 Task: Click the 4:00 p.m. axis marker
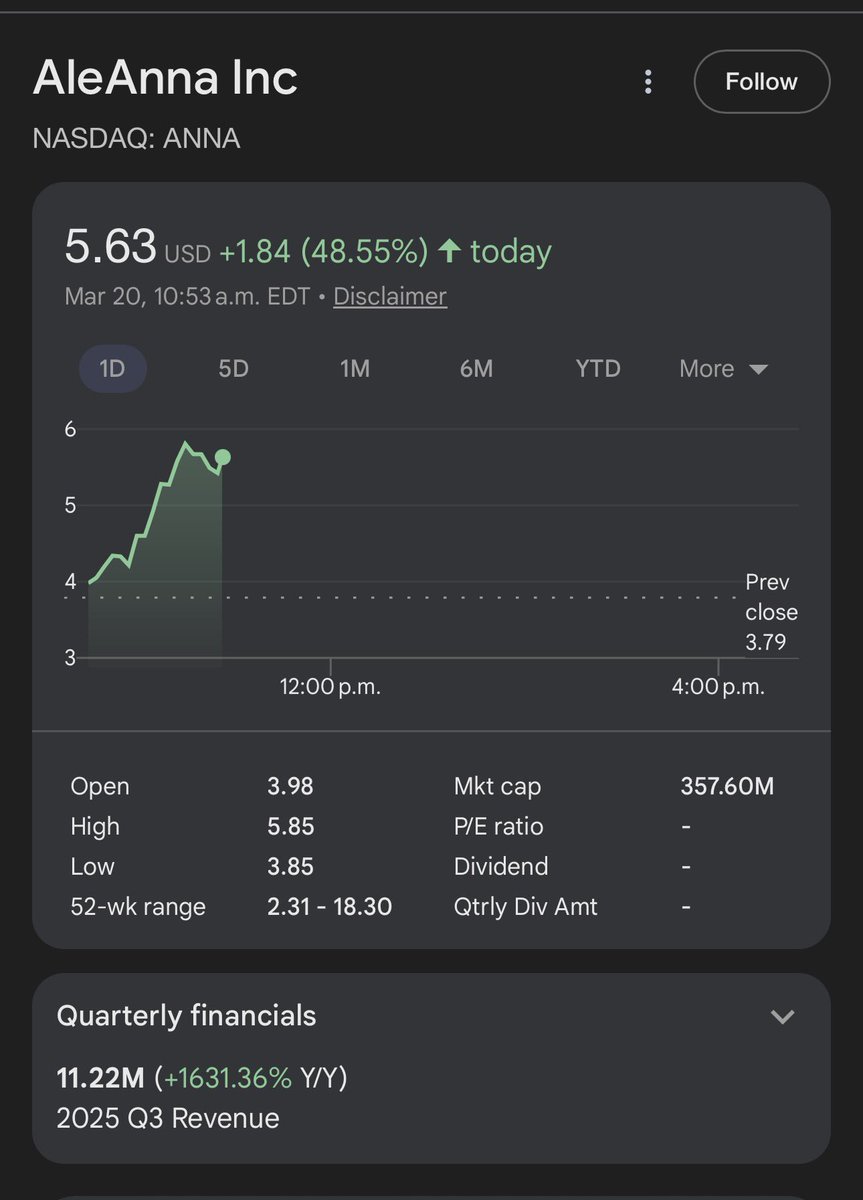(718, 687)
